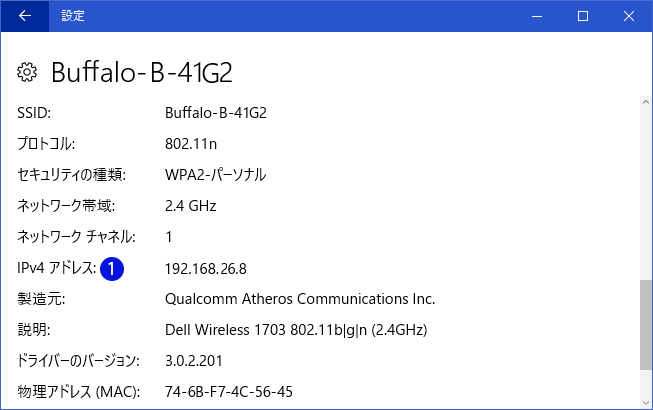Maximize the Settings window

(x=583, y=16)
